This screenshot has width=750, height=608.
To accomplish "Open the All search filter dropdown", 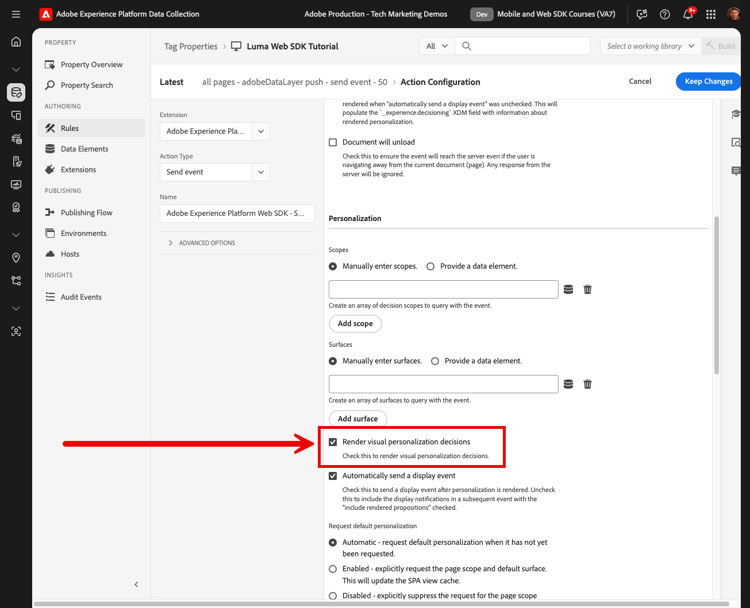I will pos(437,46).
